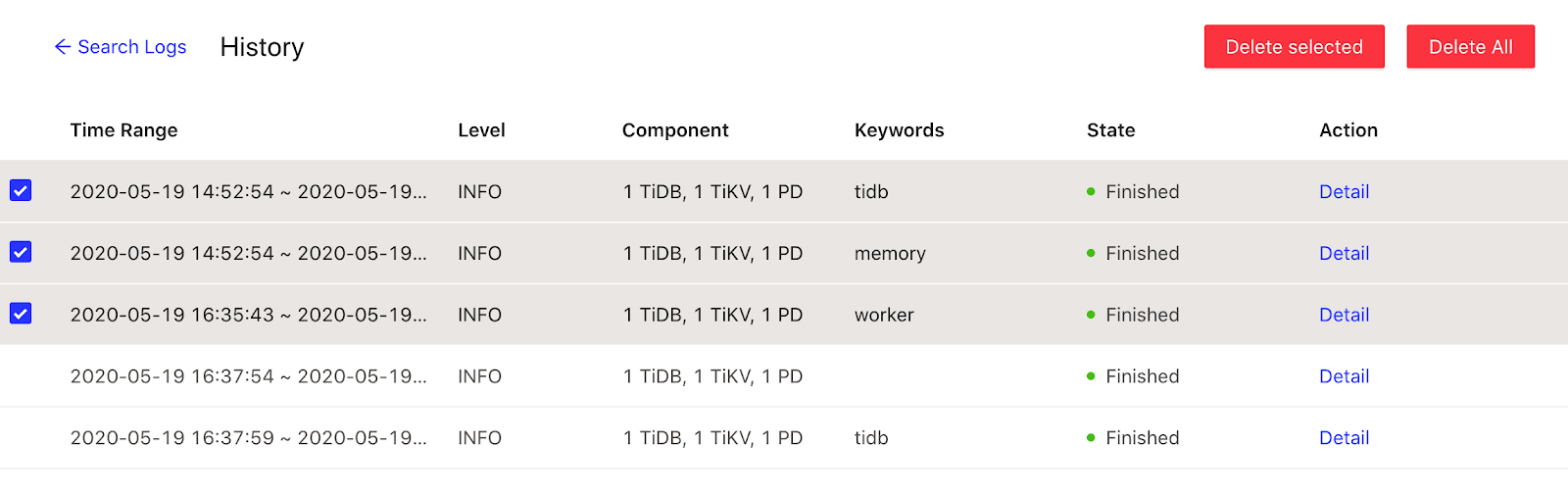Open Detail for the worker keyword entry
This screenshot has height=495, width=1568.
click(1344, 315)
